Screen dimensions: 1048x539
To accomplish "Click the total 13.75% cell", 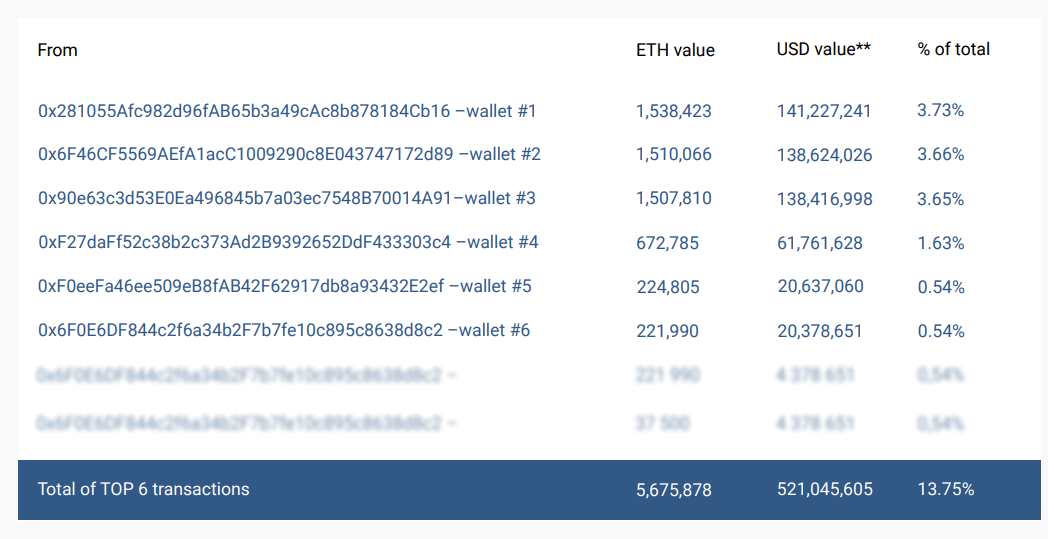I will pyautogui.click(x=946, y=490).
